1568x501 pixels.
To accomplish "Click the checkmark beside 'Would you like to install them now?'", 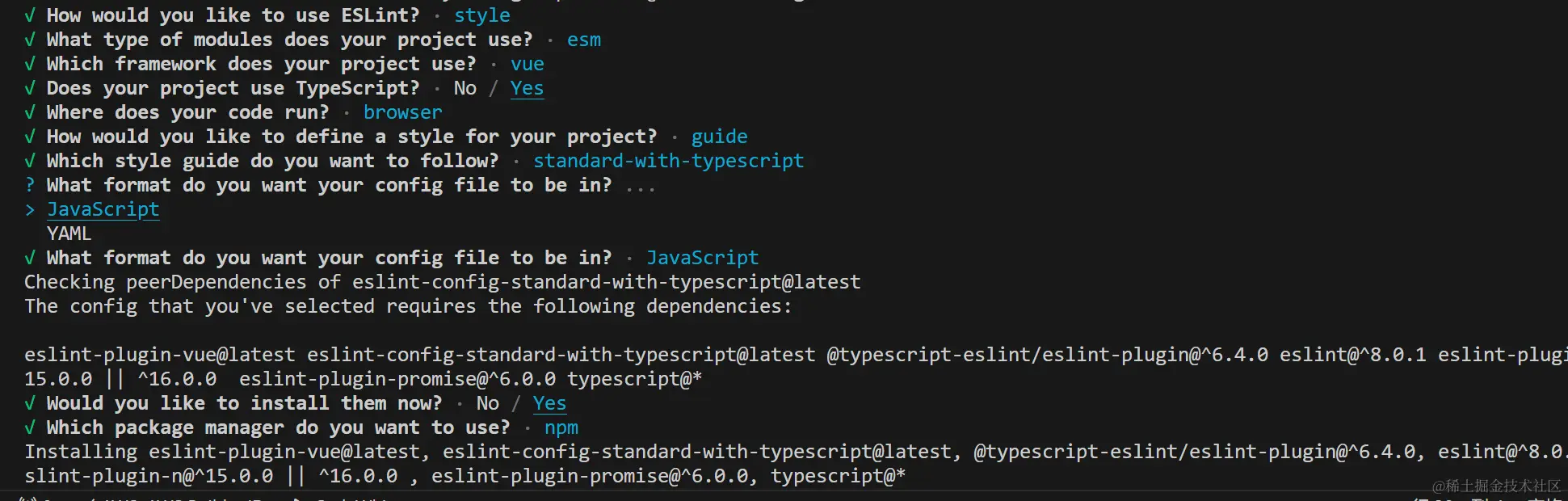I will tap(30, 403).
